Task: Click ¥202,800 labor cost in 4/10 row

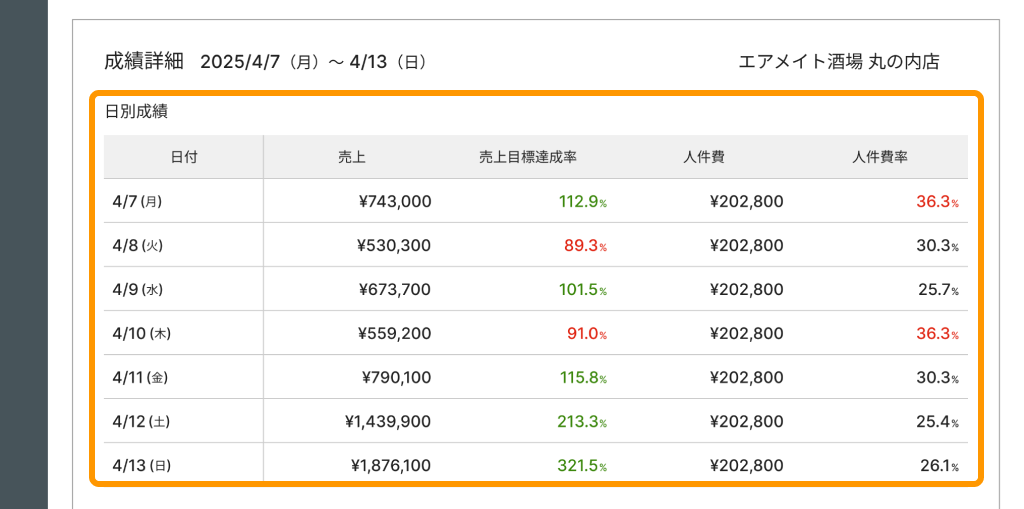Action: pyautogui.click(x=746, y=333)
